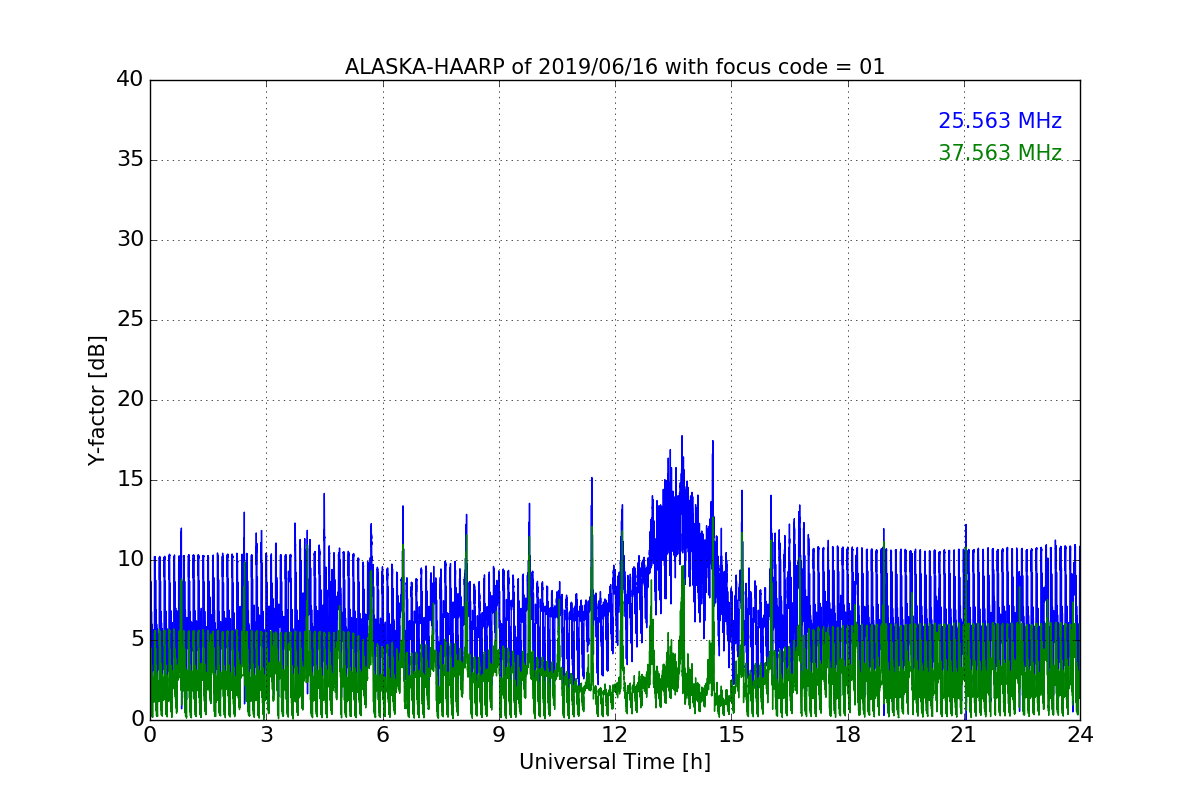This screenshot has width=1200, height=800.
Task: Click the x-axis tick label 9
Action: click(x=499, y=734)
